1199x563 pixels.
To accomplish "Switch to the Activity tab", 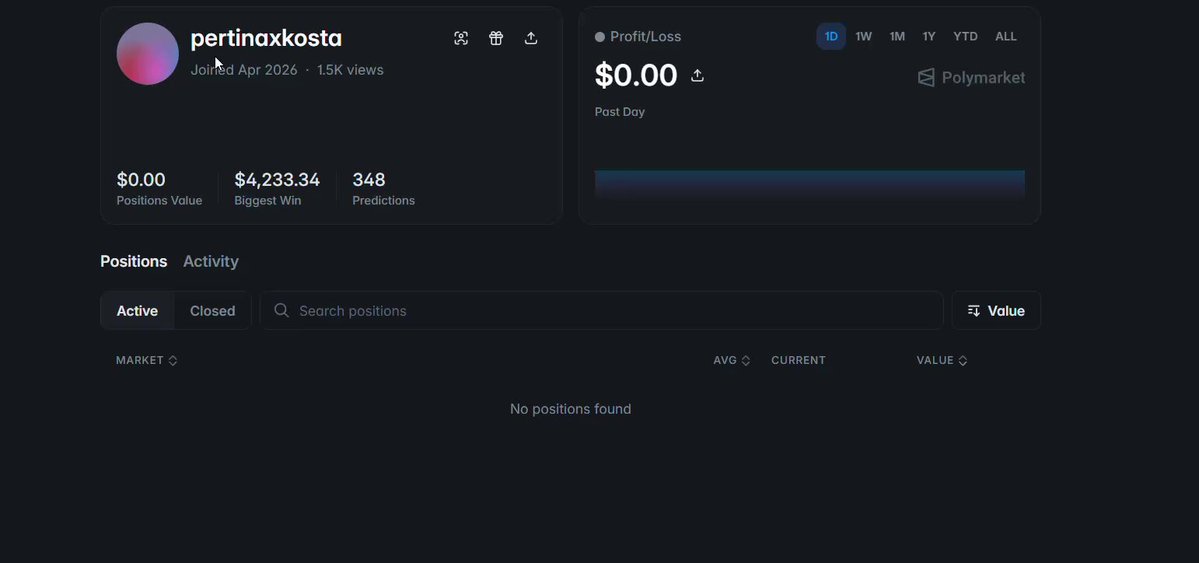I will coord(211,262).
